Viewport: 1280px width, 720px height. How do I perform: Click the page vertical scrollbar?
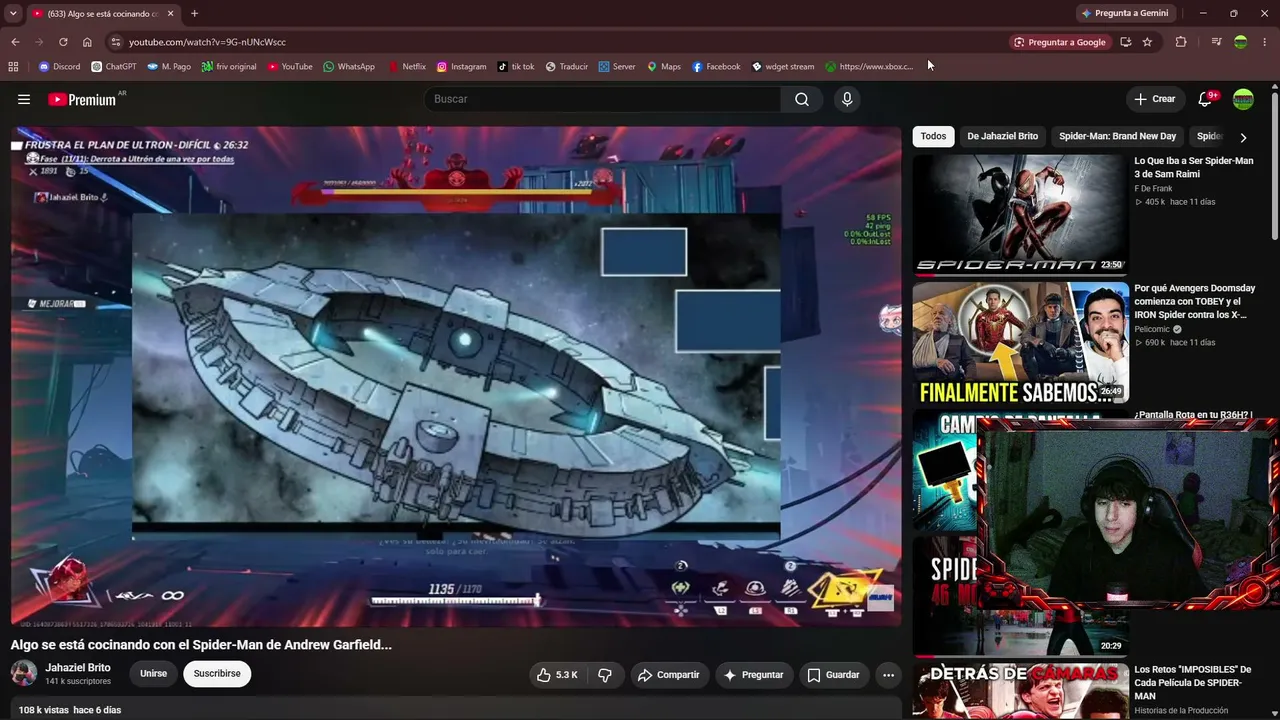1274,165
